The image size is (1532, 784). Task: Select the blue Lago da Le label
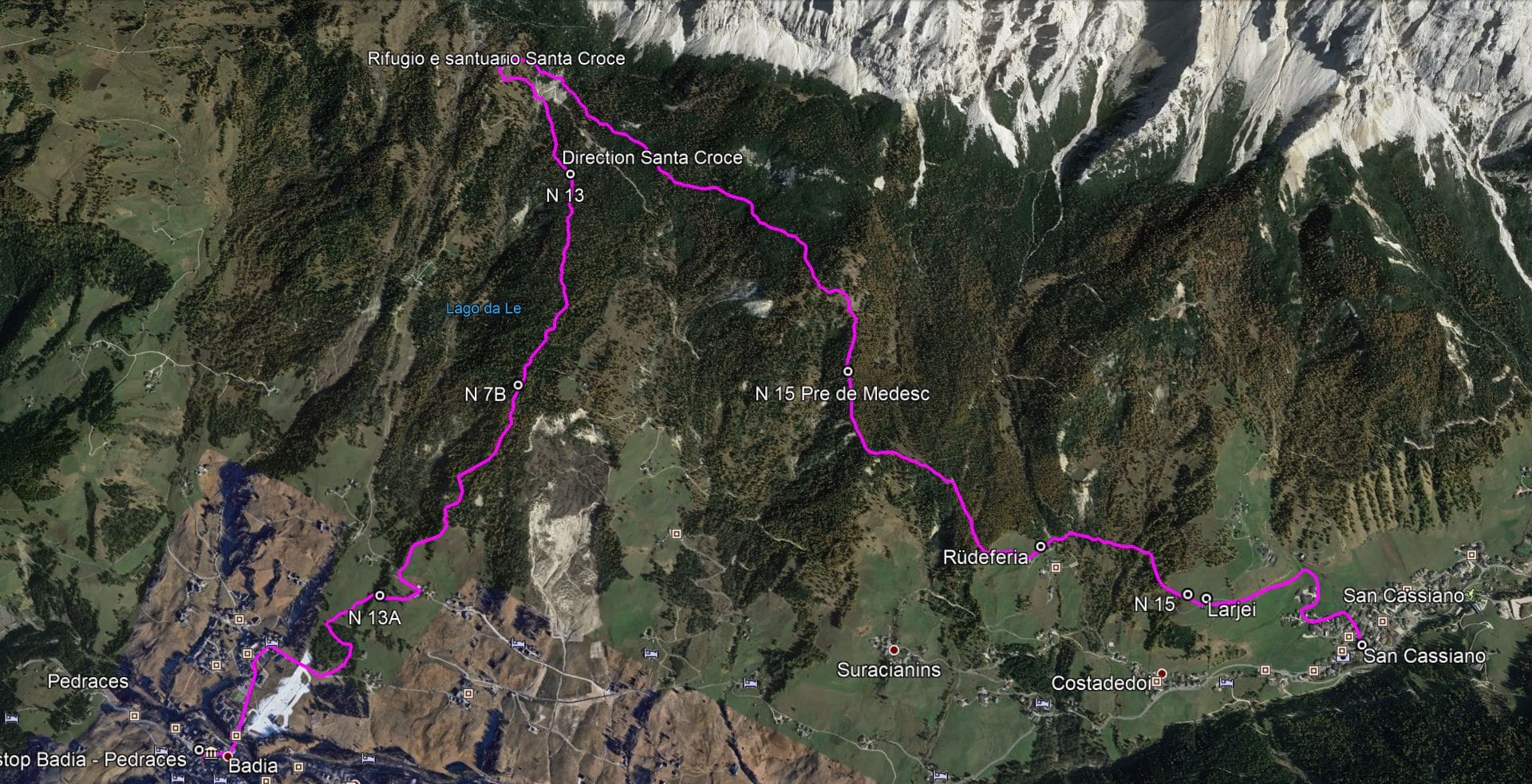pos(484,309)
